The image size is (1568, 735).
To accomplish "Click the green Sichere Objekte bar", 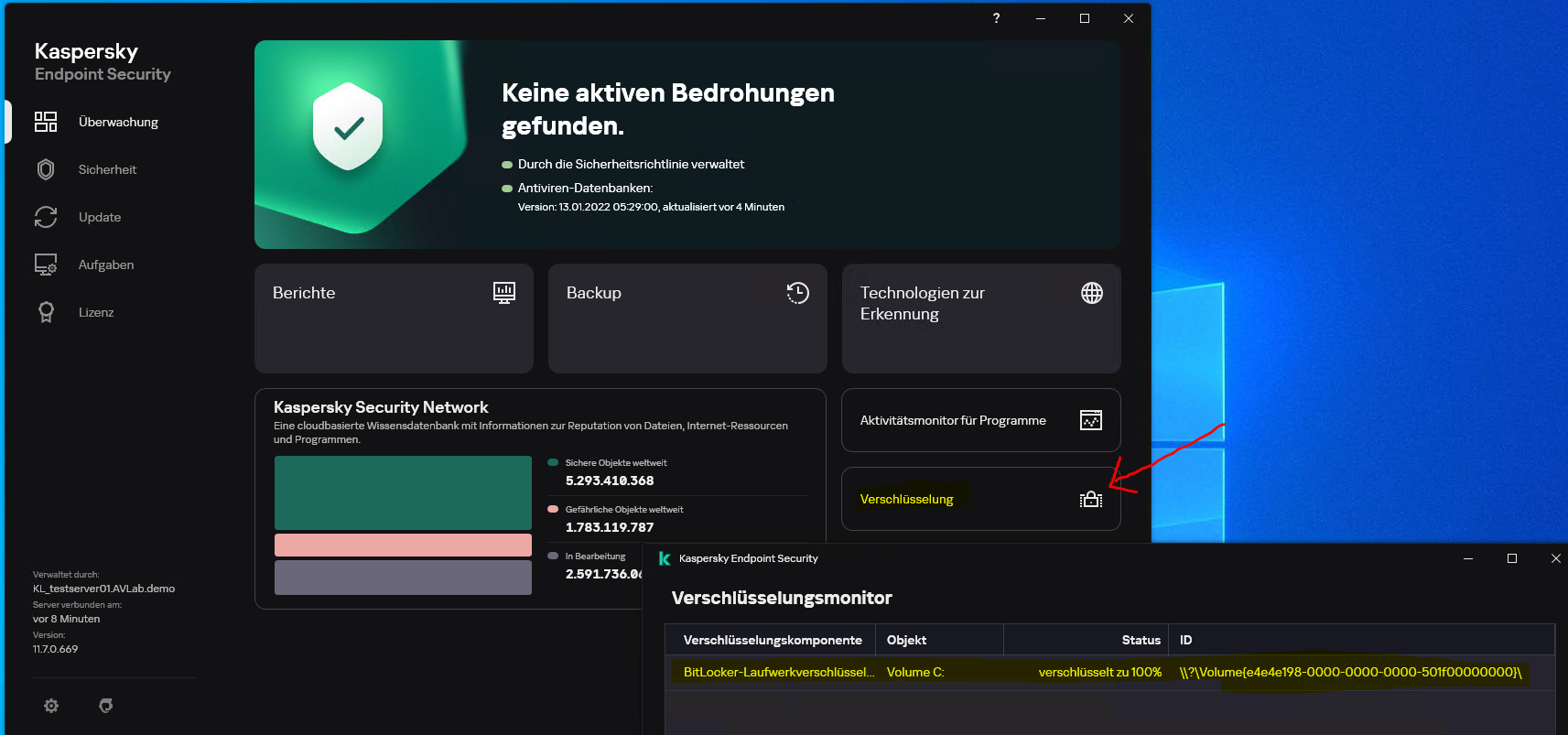I will [403, 492].
